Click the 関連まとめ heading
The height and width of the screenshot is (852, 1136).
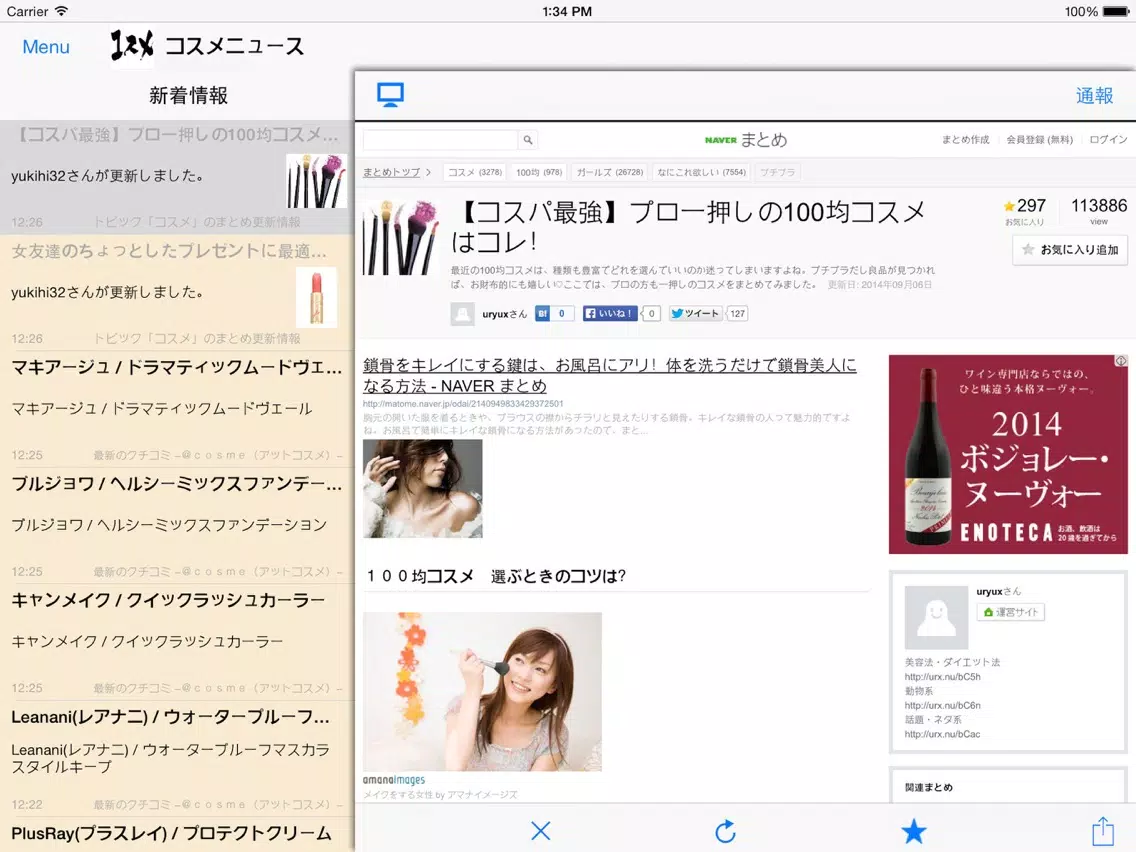coord(929,788)
